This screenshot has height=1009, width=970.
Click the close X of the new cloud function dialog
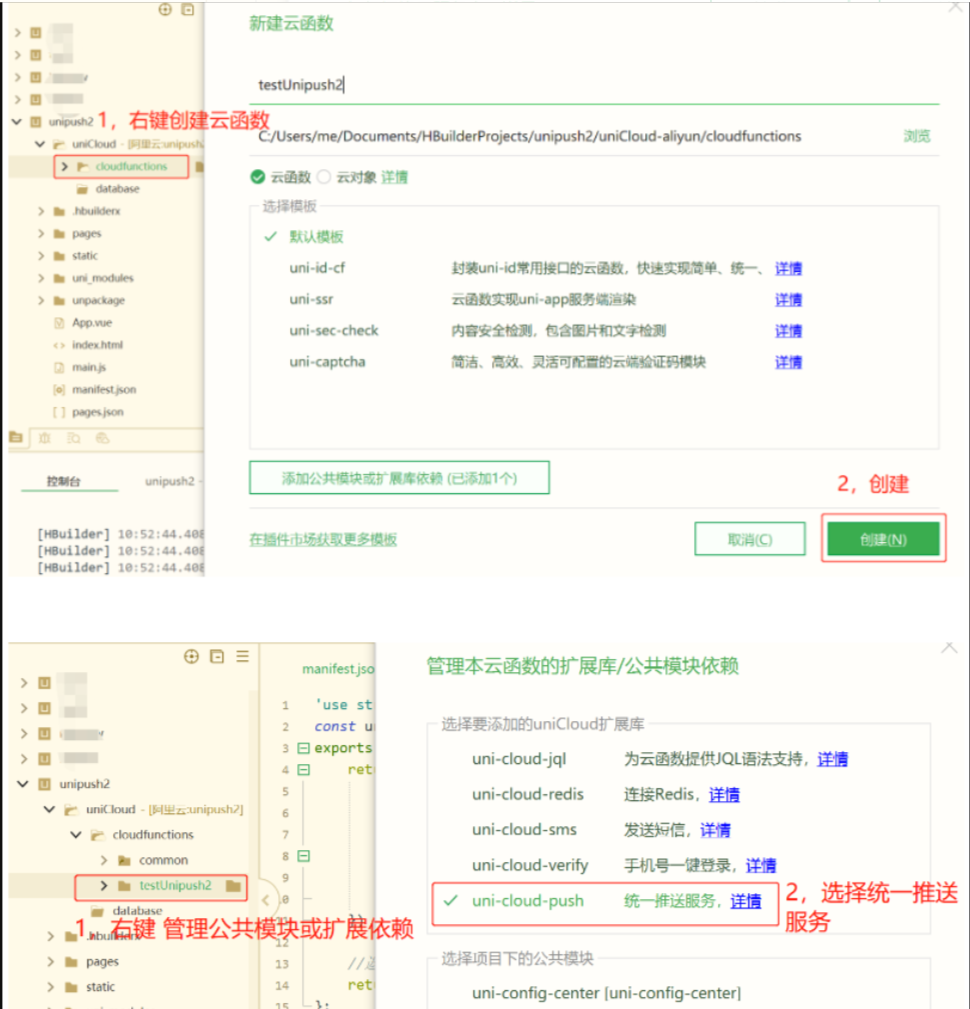[957, 7]
